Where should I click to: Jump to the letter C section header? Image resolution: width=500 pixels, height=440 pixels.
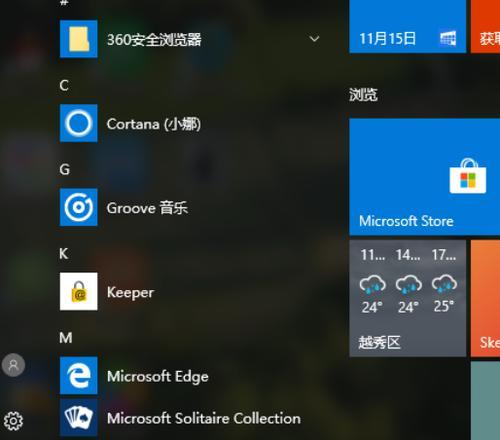[x=64, y=86]
